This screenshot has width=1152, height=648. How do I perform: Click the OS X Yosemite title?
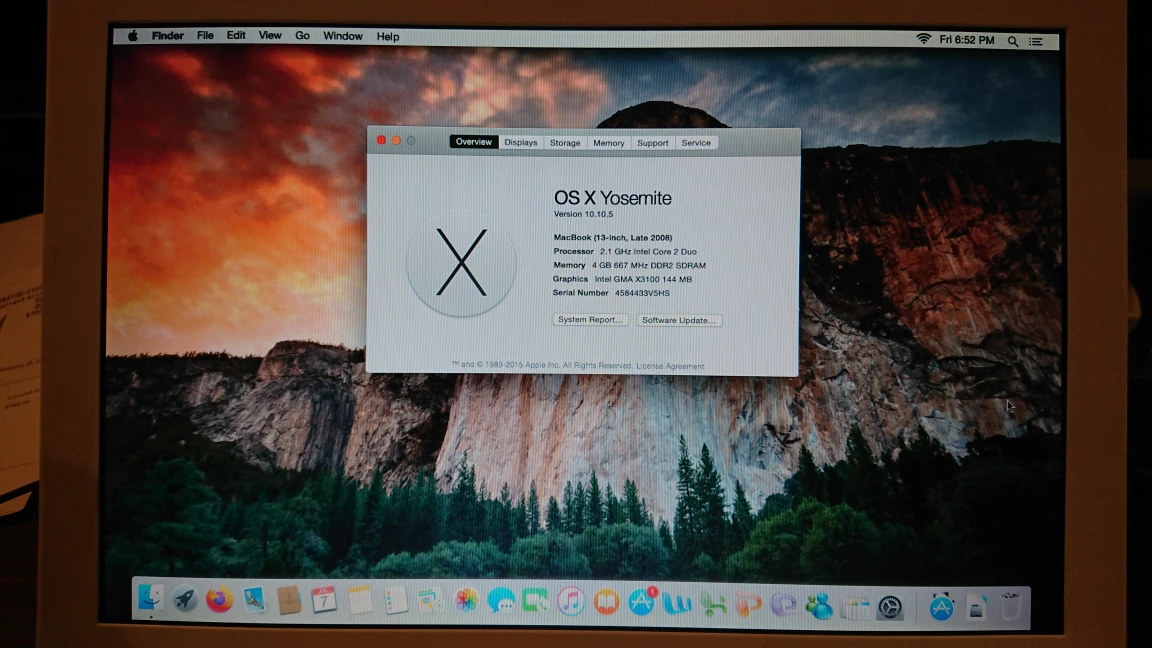coord(613,198)
